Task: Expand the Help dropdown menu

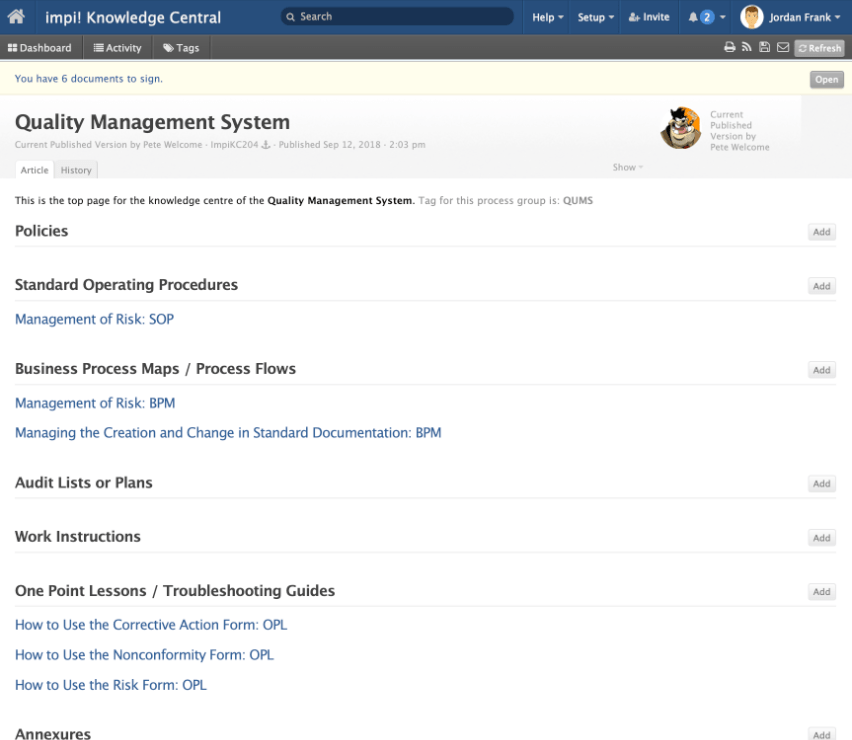Action: click(x=547, y=17)
